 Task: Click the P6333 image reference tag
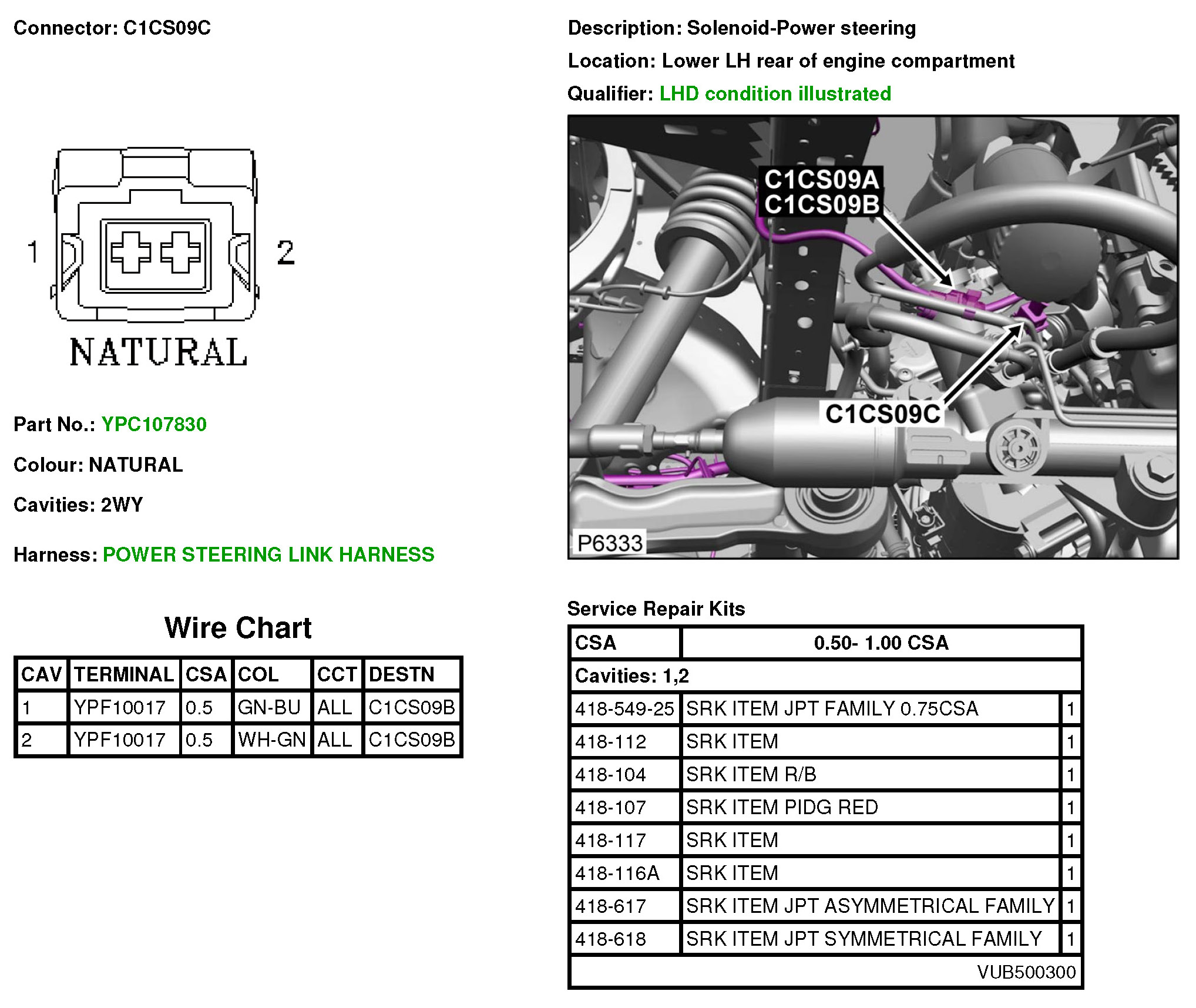609,543
